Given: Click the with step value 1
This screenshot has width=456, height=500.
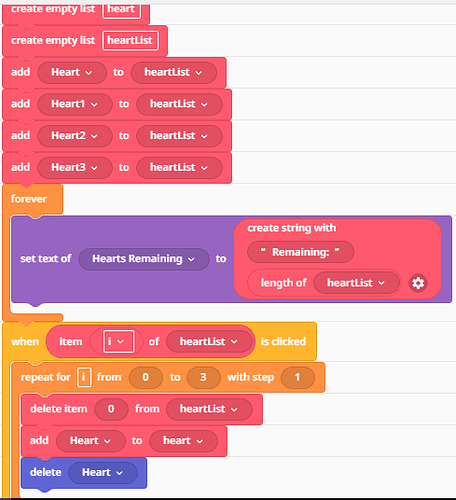Looking at the screenshot, I should [297, 377].
